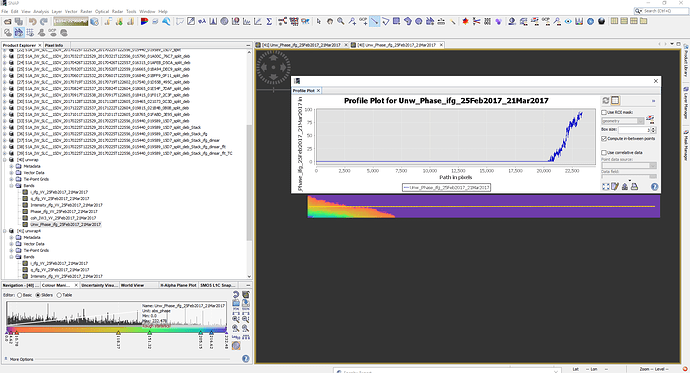The width and height of the screenshot is (690, 373).
Task: Select the Zoom magnifier tool
Action: pyautogui.click(x=341, y=21)
